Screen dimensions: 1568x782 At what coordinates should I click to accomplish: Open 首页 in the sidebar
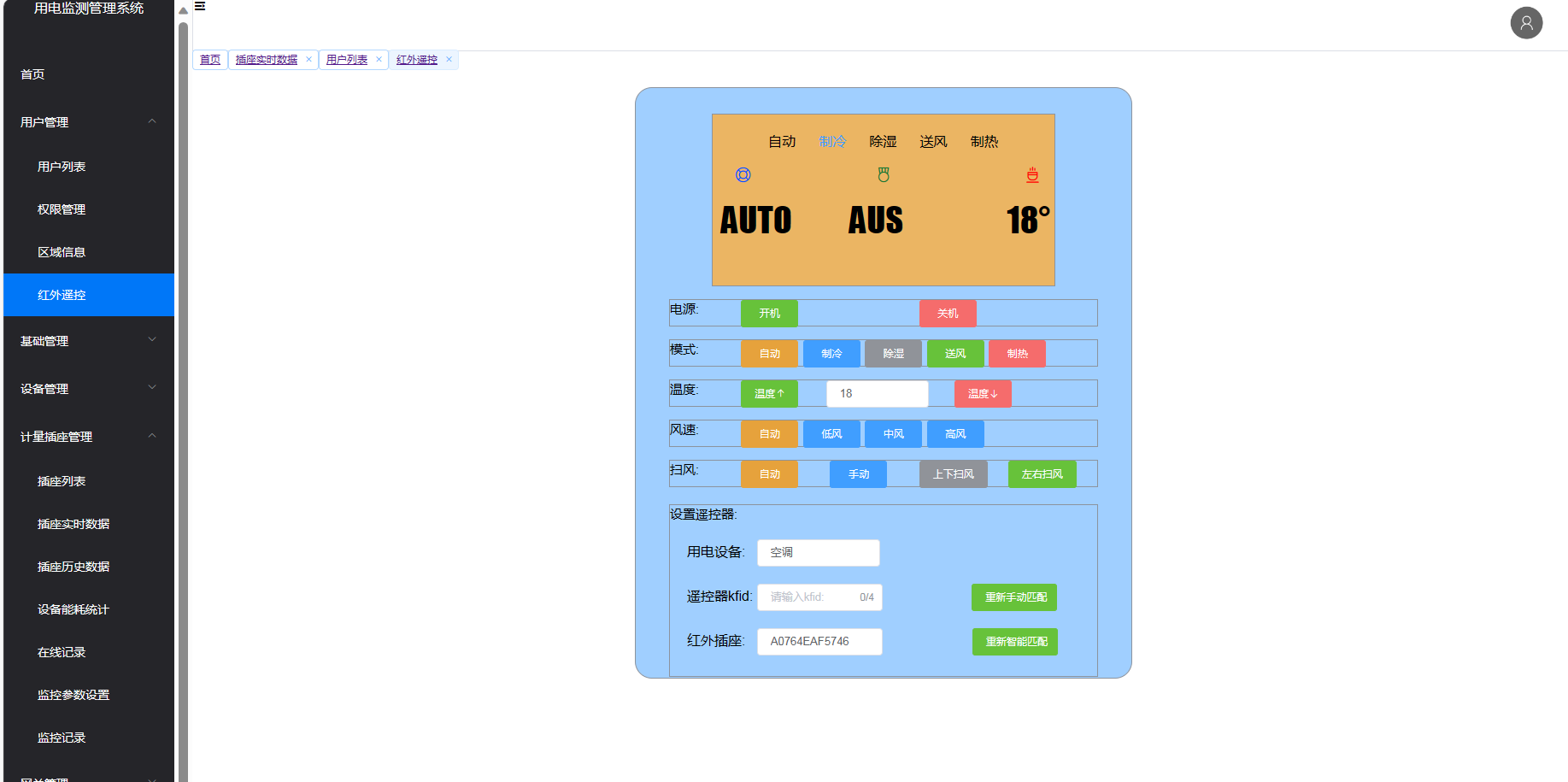(89, 74)
